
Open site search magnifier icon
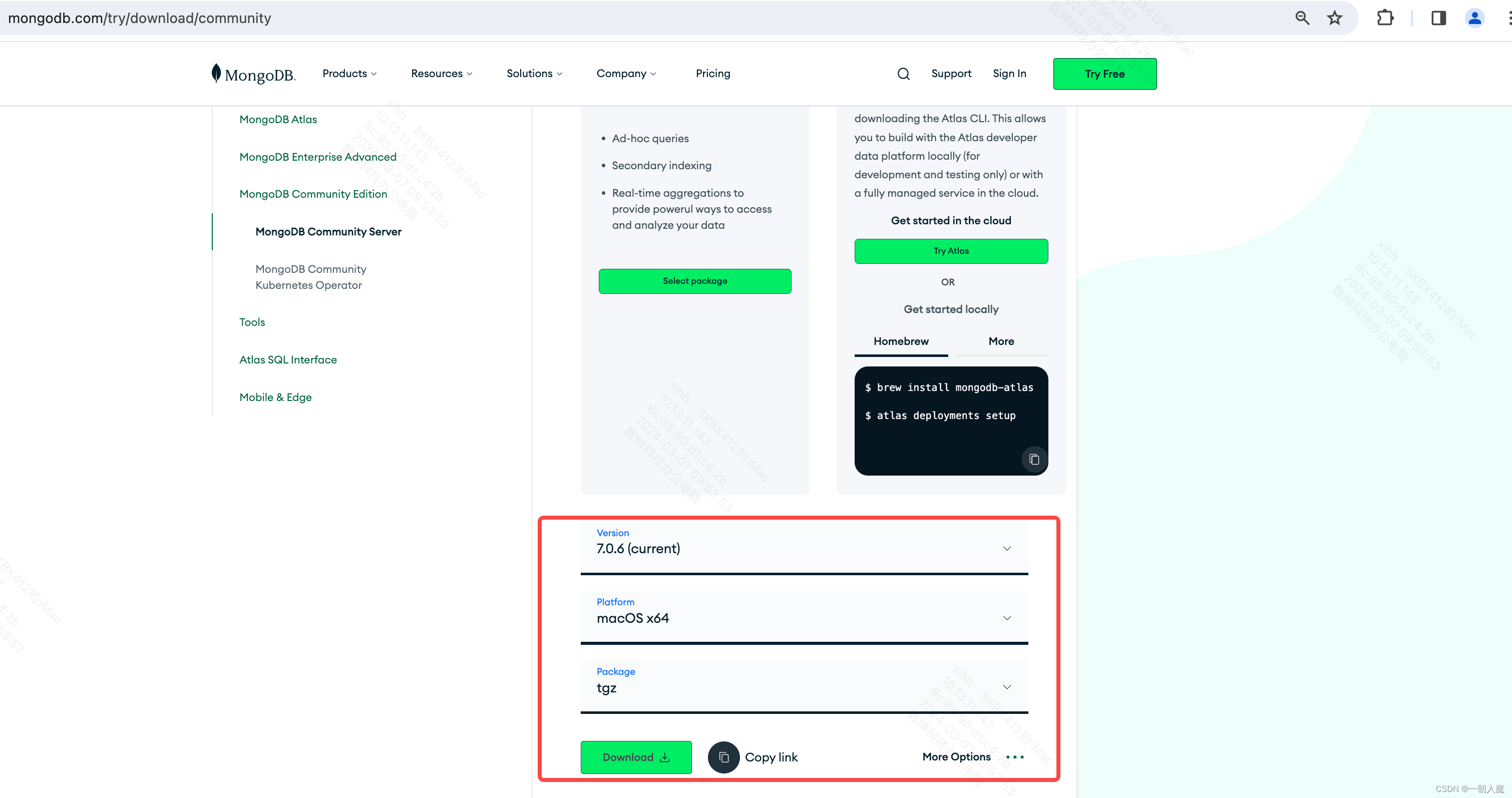[x=903, y=74]
